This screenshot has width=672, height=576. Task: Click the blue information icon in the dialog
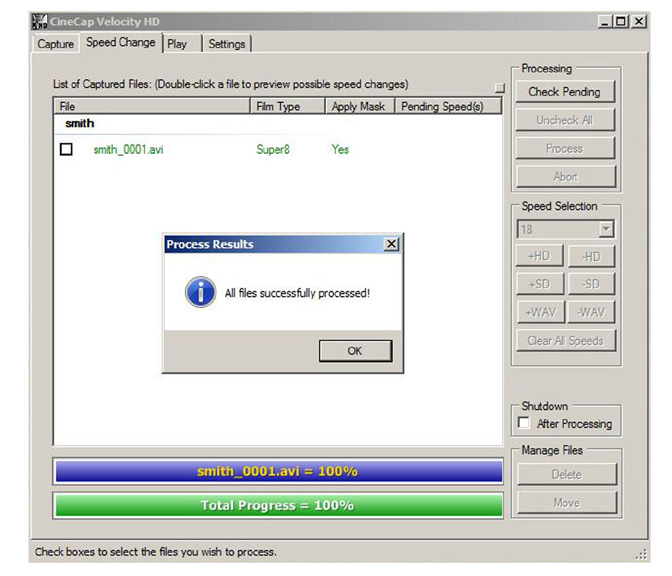[x=200, y=292]
